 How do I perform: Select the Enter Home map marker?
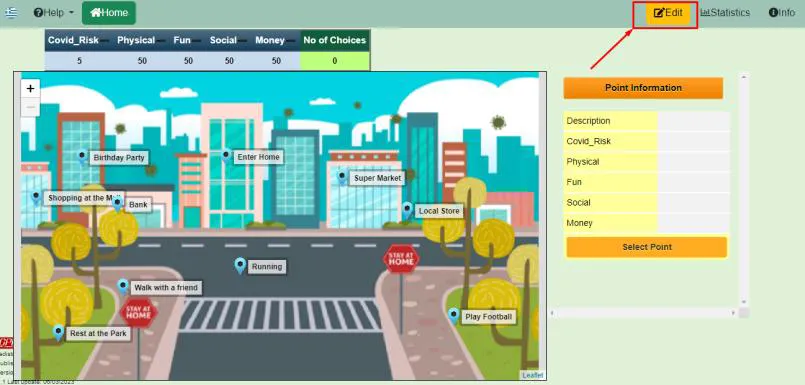[226, 156]
